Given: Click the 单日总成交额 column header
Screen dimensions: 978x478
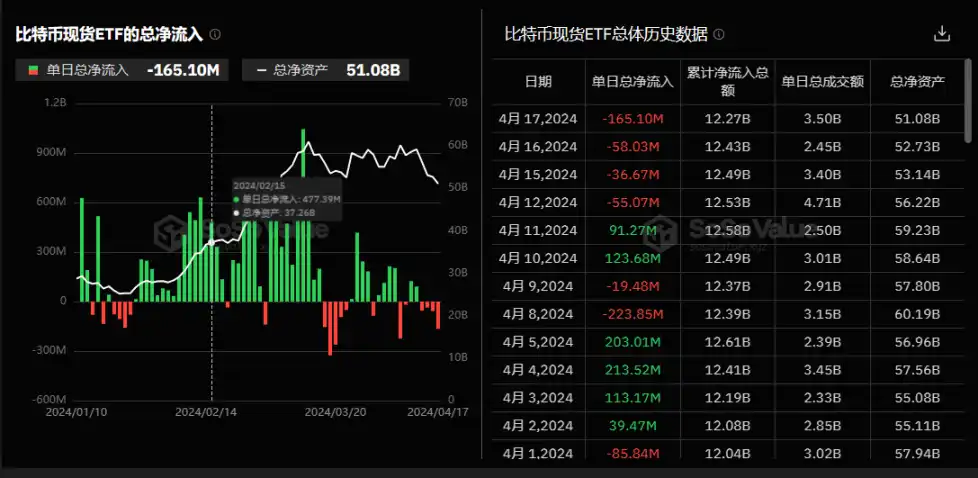Looking at the screenshot, I should tap(822, 82).
